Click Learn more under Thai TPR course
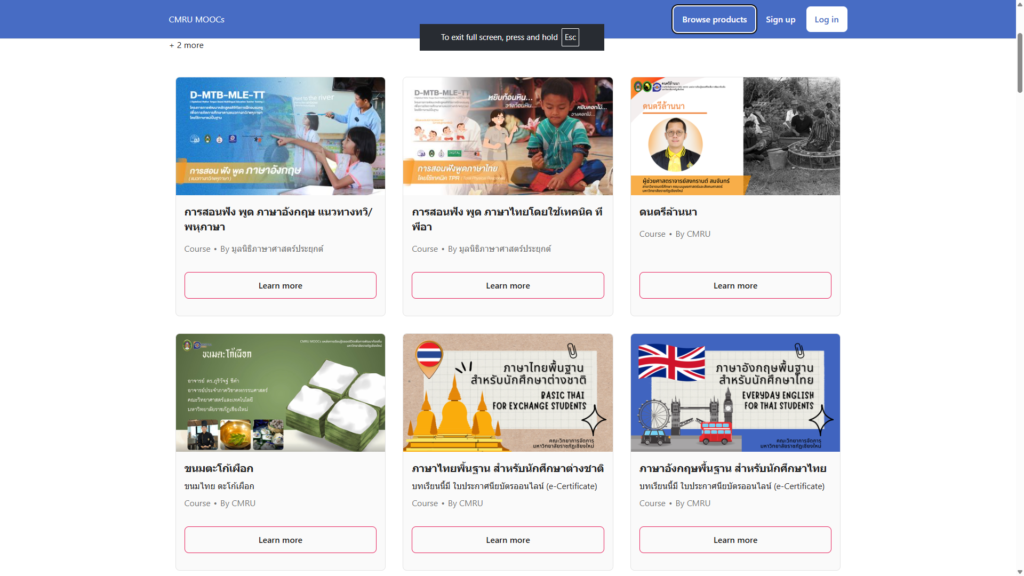1024x576 pixels. coord(507,285)
